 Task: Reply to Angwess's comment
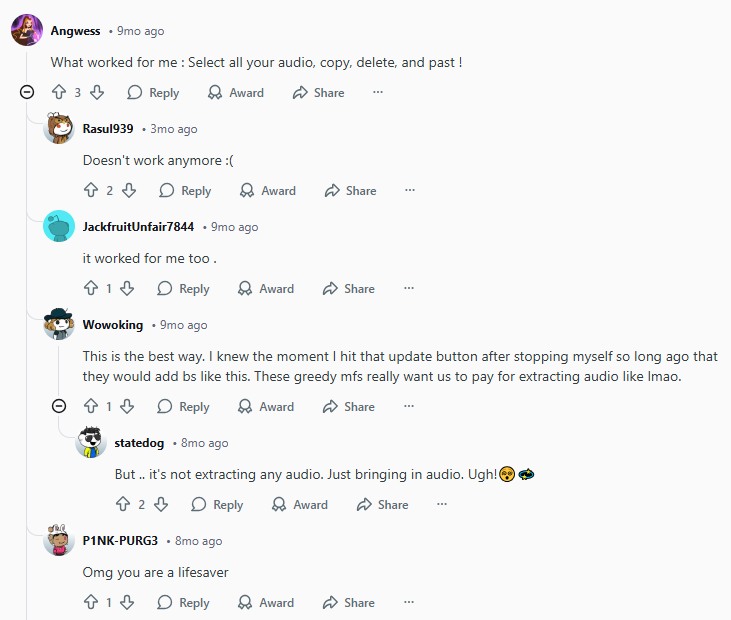(153, 93)
